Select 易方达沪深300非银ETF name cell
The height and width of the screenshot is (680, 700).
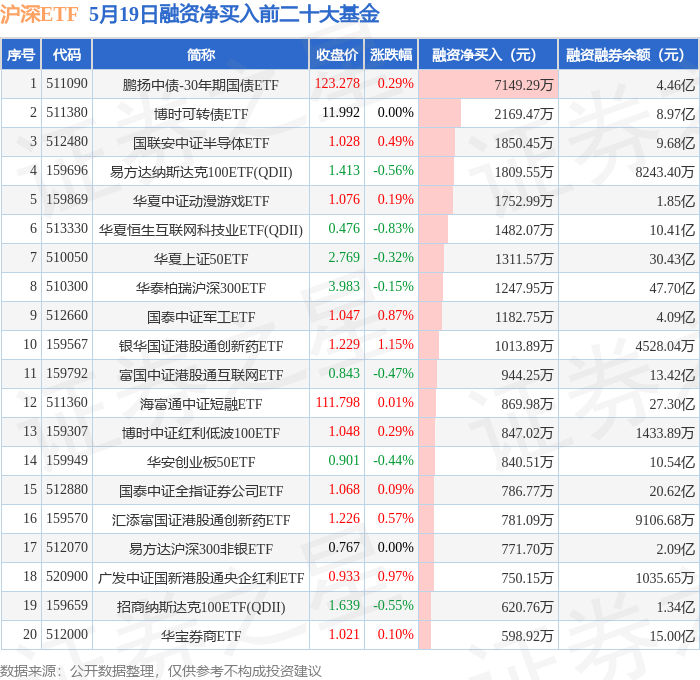[x=200, y=549]
